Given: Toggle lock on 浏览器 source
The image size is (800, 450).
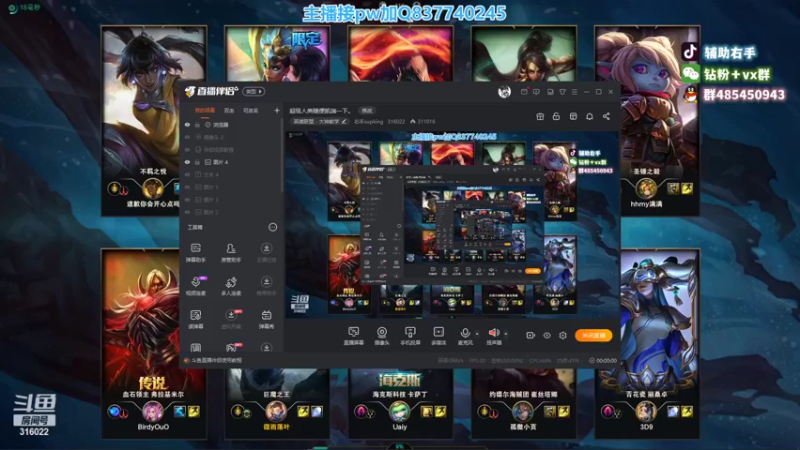Looking at the screenshot, I should tap(197, 125).
